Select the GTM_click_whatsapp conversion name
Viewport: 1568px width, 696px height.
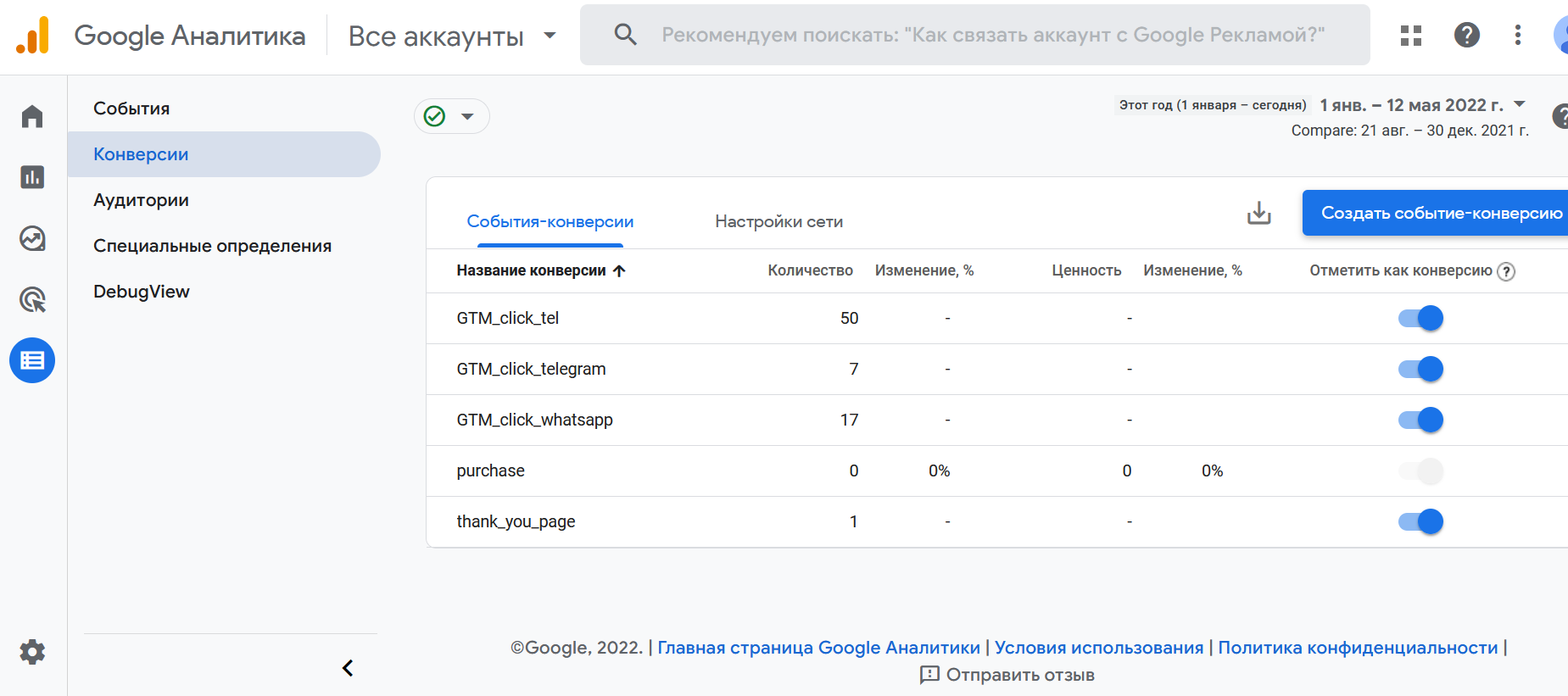[x=534, y=420]
